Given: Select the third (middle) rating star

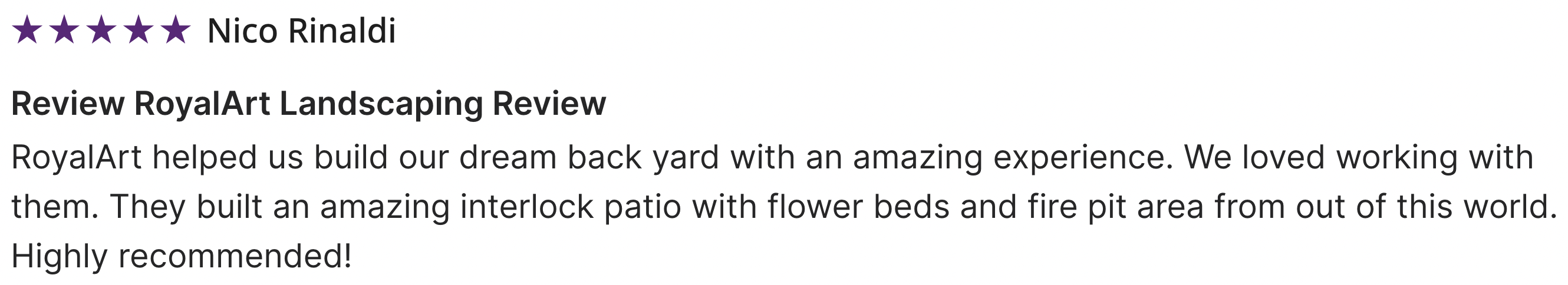Looking at the screenshot, I should coord(101,31).
